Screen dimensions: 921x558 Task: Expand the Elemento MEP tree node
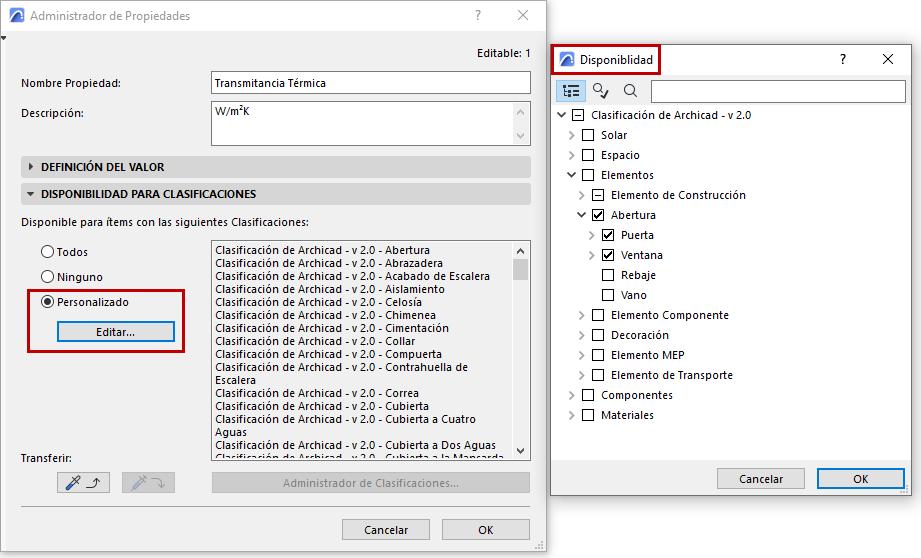pos(581,355)
